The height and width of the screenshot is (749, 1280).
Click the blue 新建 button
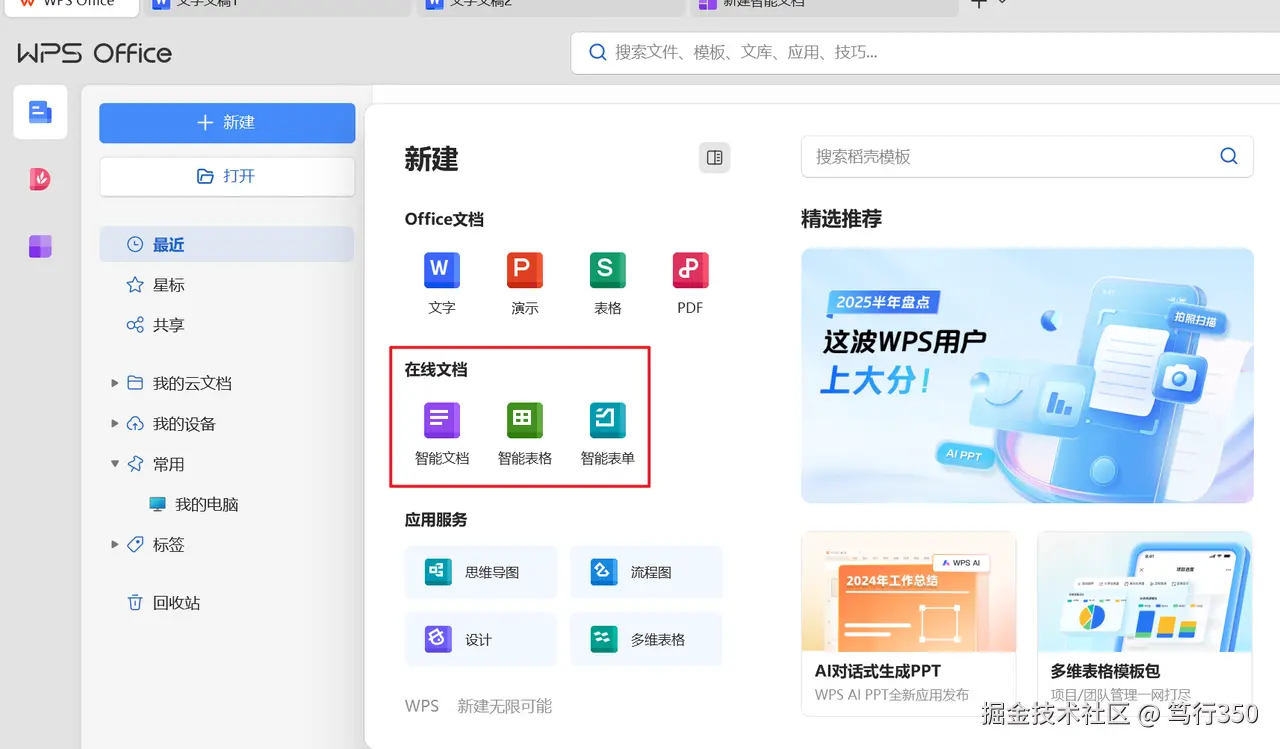(x=227, y=123)
